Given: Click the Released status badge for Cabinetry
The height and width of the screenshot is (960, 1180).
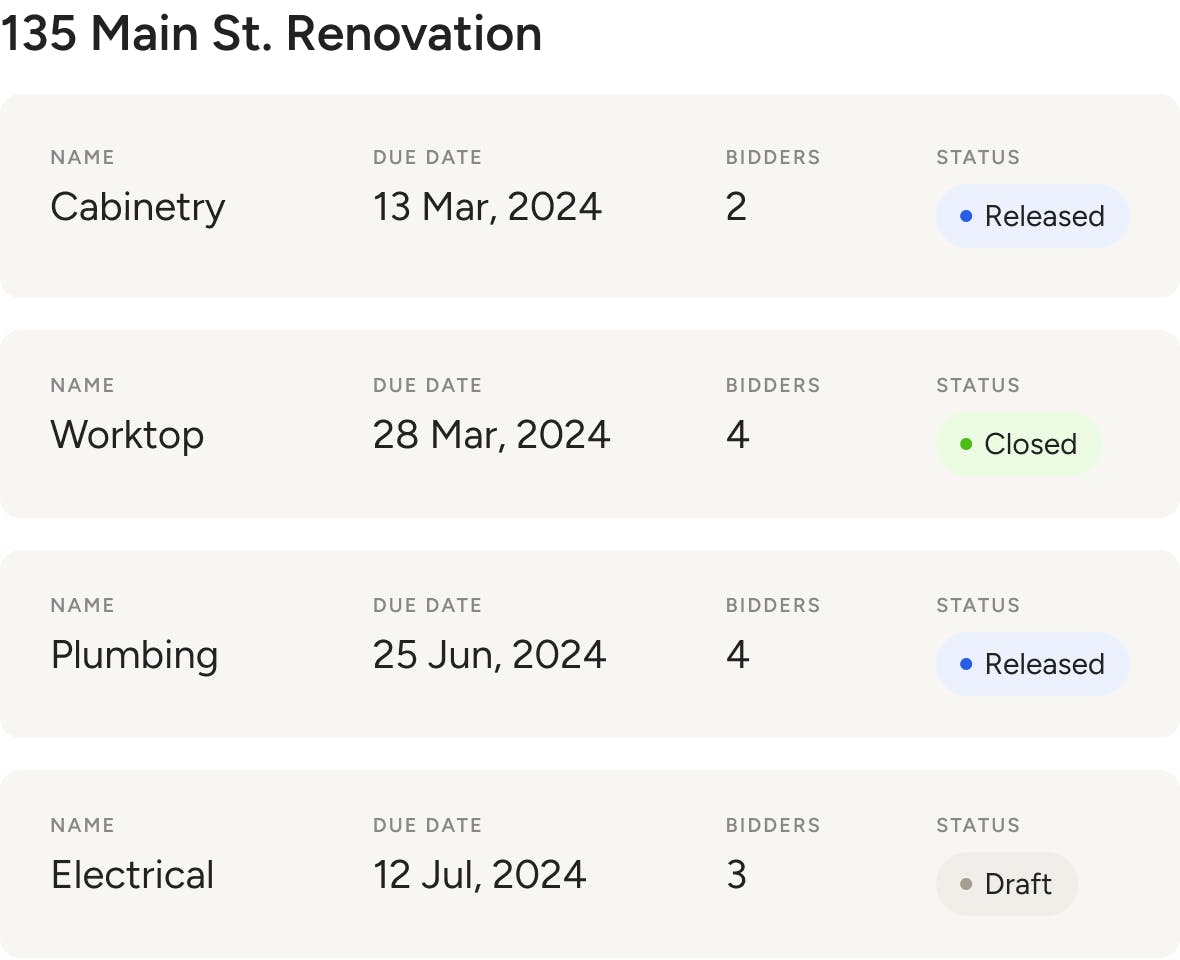Looking at the screenshot, I should (1032, 217).
